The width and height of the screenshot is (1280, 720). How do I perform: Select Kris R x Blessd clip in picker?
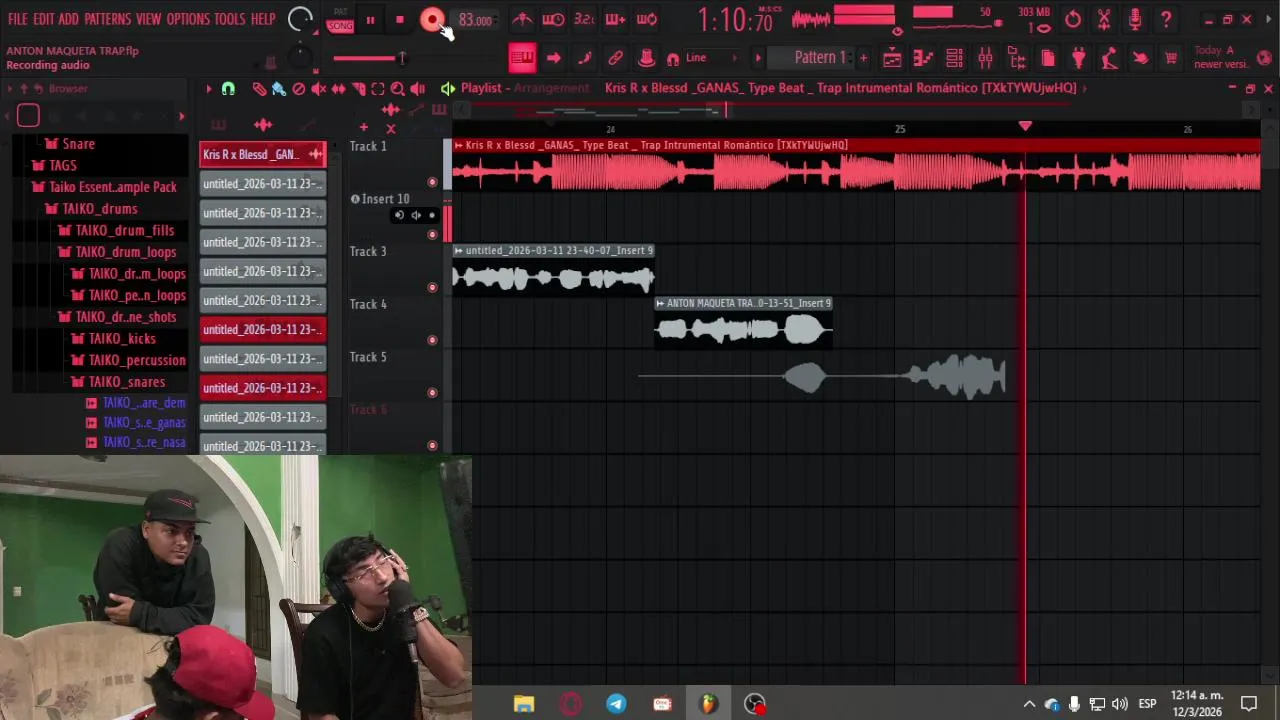pos(263,155)
